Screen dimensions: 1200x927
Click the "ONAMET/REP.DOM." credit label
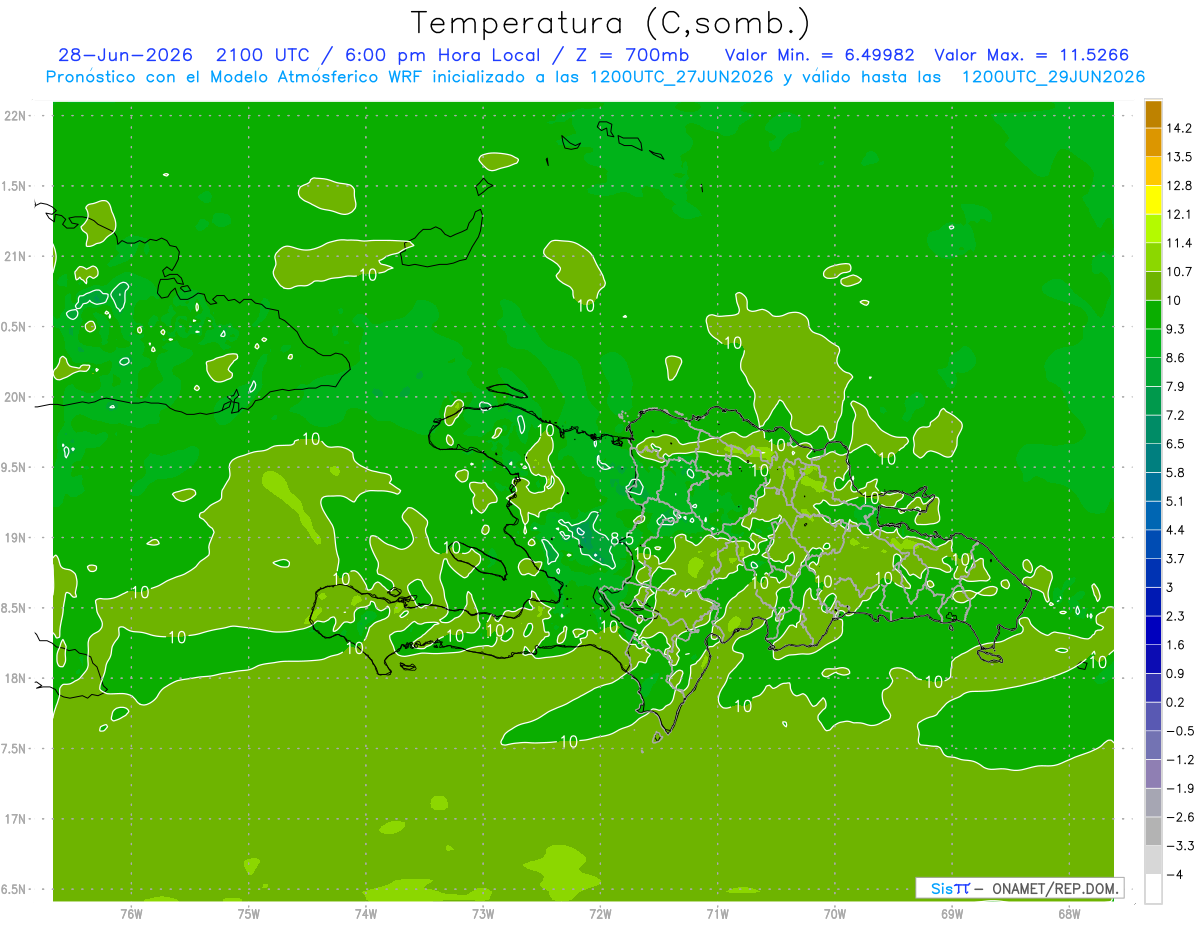tap(1055, 888)
